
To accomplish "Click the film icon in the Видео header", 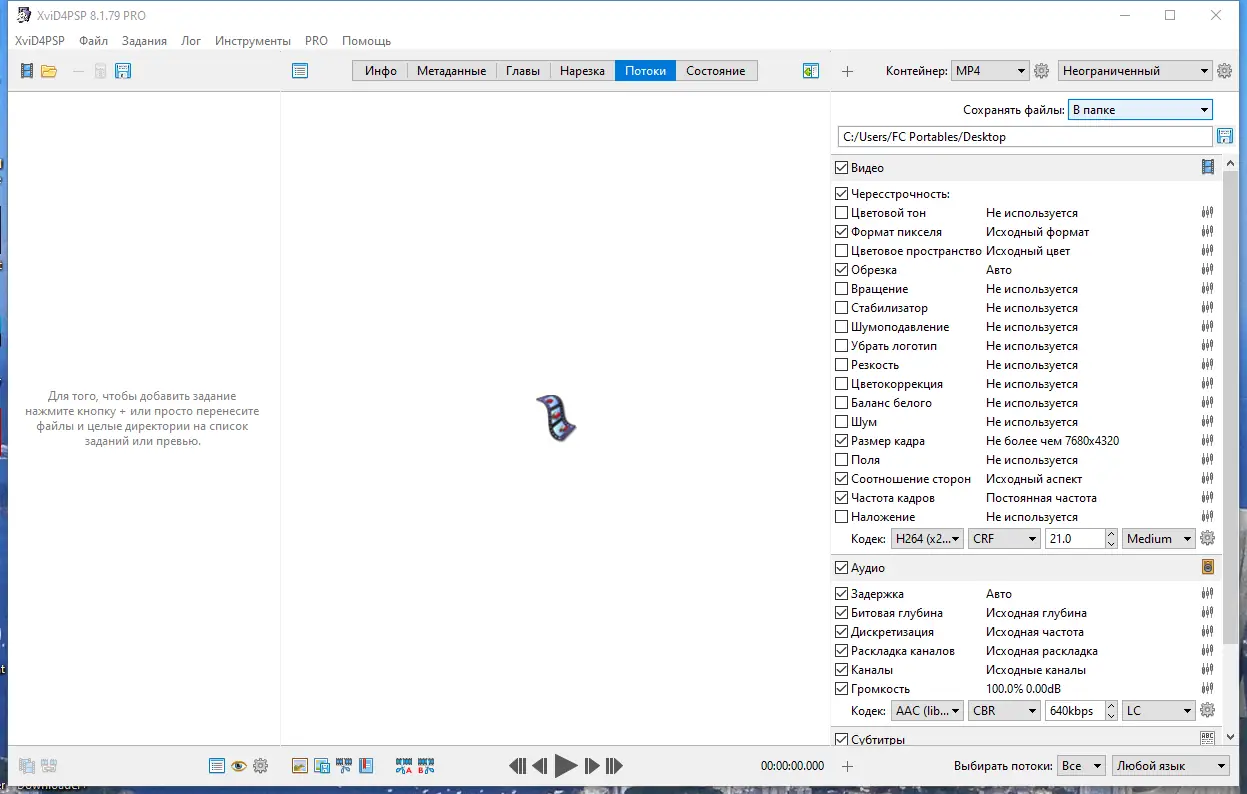I will pyautogui.click(x=1208, y=167).
